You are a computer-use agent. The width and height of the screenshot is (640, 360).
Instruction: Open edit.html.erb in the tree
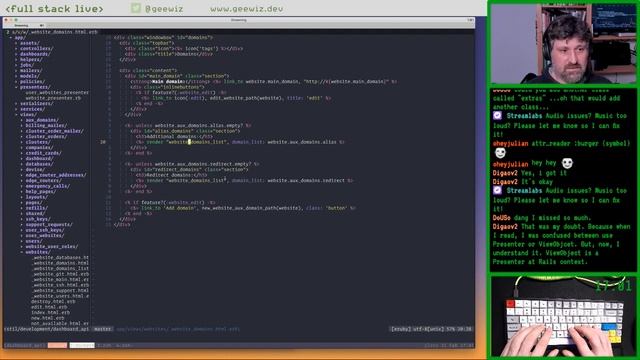pyautogui.click(x=49, y=307)
